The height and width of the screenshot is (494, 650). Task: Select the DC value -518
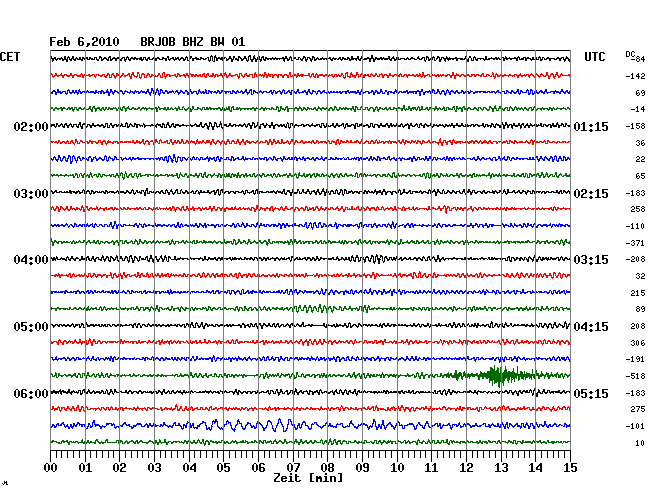(x=635, y=376)
